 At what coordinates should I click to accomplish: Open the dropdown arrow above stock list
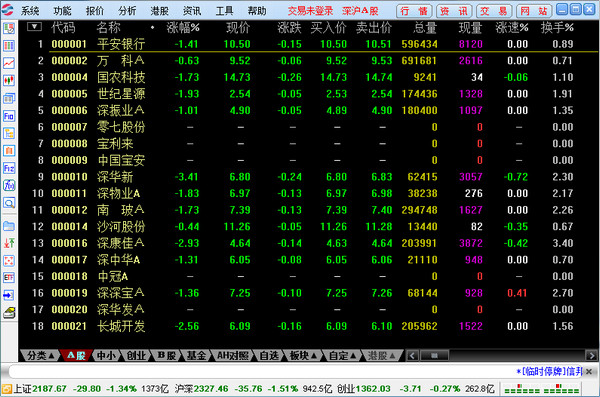tap(34, 27)
